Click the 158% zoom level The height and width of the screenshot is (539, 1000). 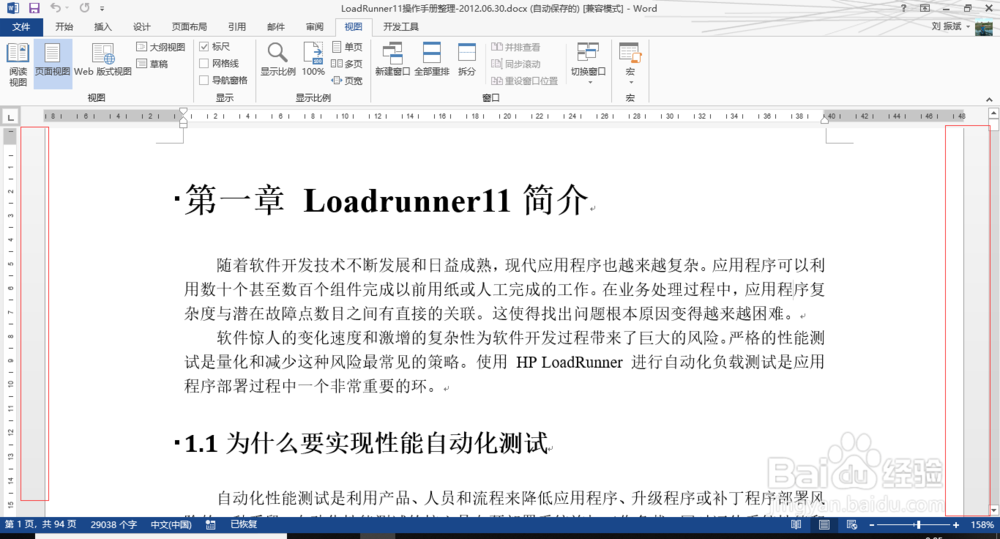click(x=982, y=525)
